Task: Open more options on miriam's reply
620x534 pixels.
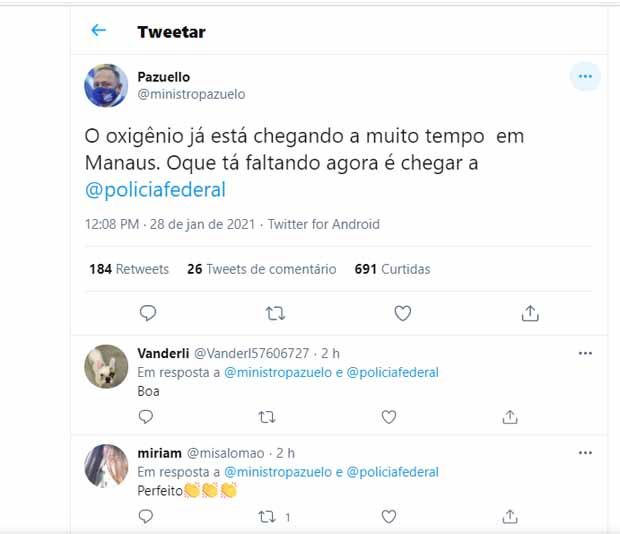Action: point(585,453)
